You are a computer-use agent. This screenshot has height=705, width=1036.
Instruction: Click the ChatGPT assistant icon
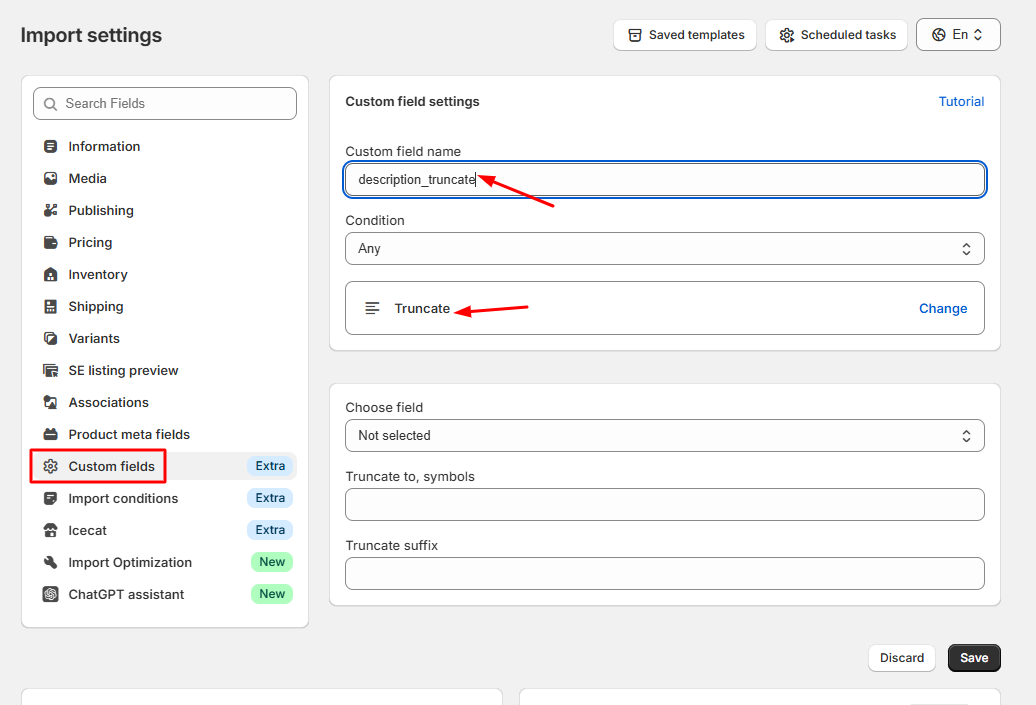50,594
